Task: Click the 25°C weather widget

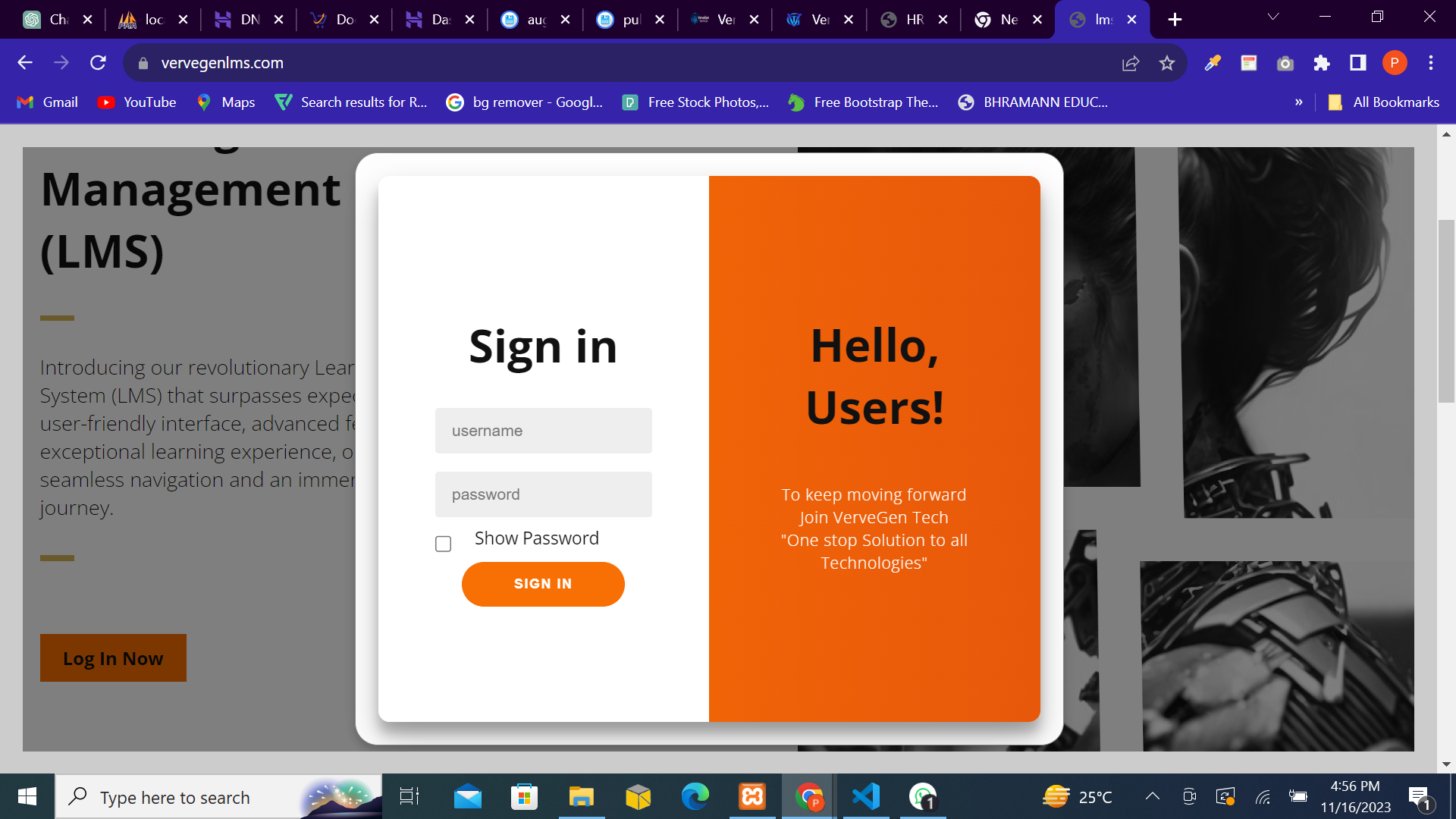Action: (x=1077, y=797)
